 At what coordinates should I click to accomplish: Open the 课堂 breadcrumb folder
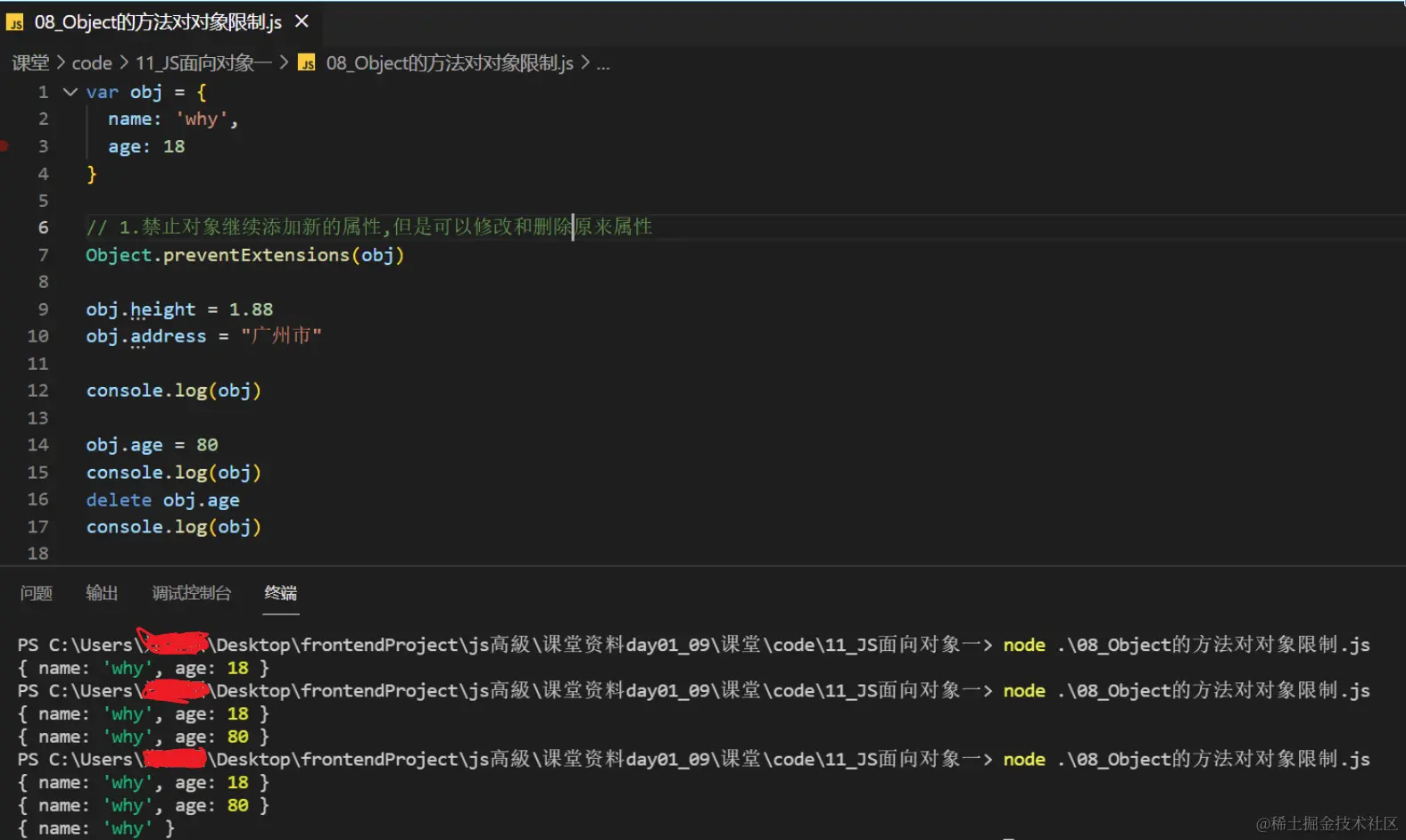pyautogui.click(x=30, y=63)
